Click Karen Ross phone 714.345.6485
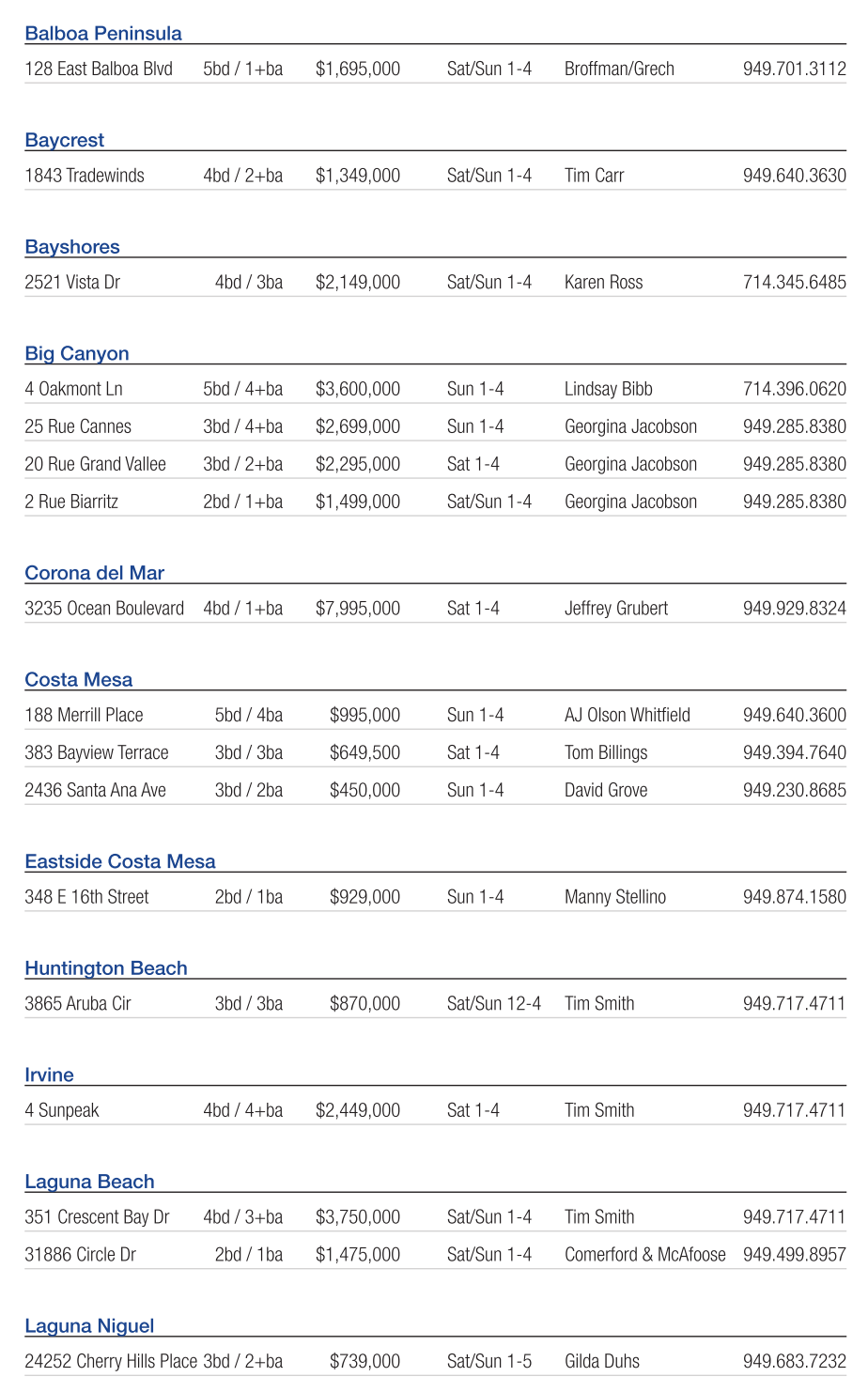868x1392 pixels. click(x=794, y=283)
